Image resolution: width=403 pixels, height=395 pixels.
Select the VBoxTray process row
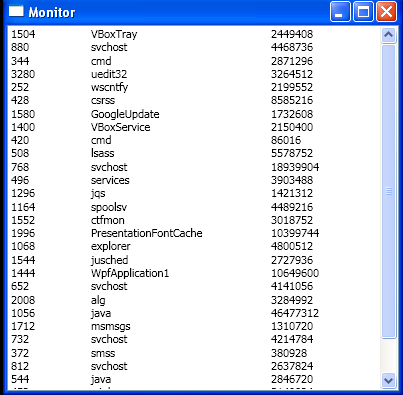(195, 34)
